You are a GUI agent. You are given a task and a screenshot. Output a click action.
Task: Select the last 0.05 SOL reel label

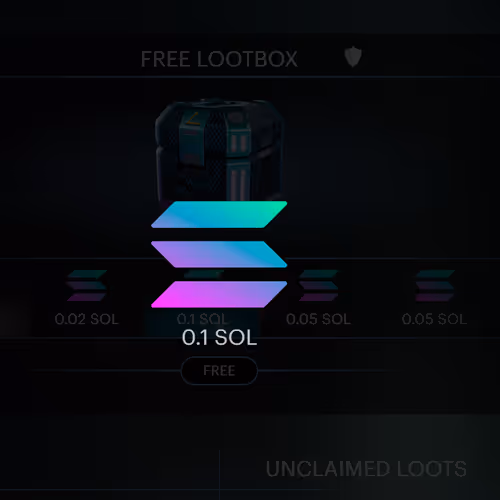click(x=434, y=319)
